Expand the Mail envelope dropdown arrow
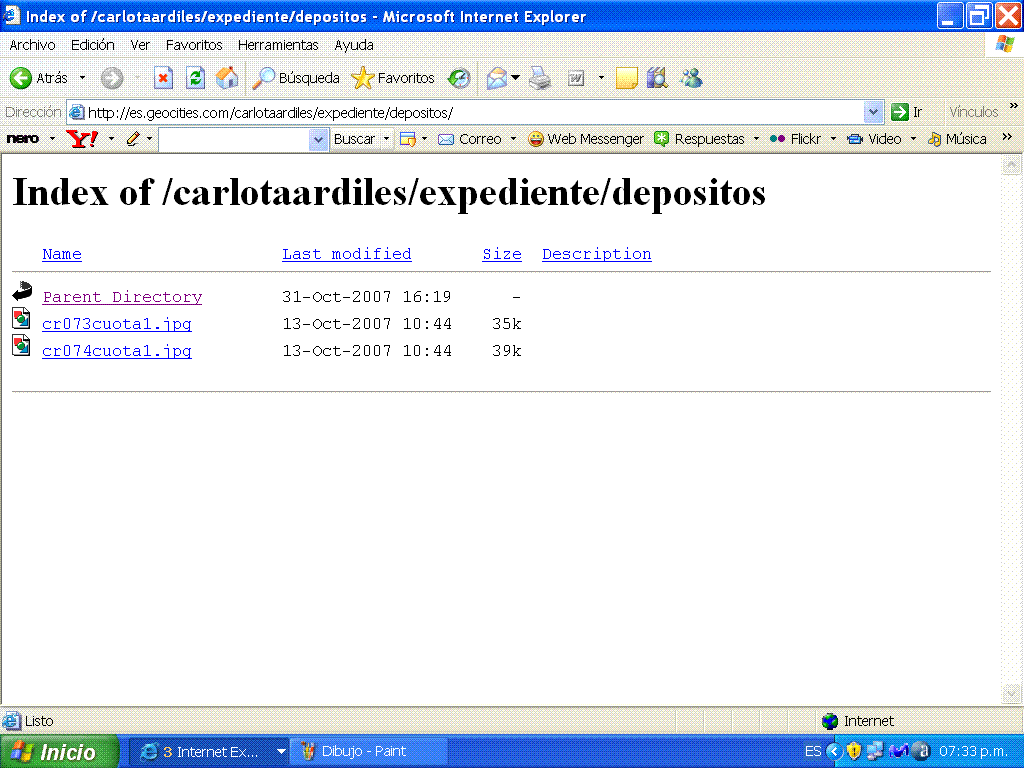1024x768 pixels. click(515, 78)
